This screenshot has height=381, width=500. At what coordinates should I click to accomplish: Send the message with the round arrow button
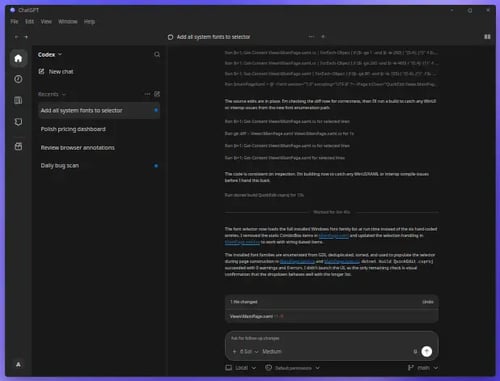click(x=427, y=351)
